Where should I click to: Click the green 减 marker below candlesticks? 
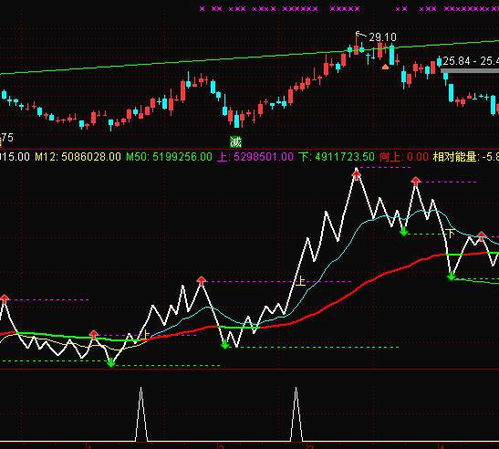click(x=236, y=142)
